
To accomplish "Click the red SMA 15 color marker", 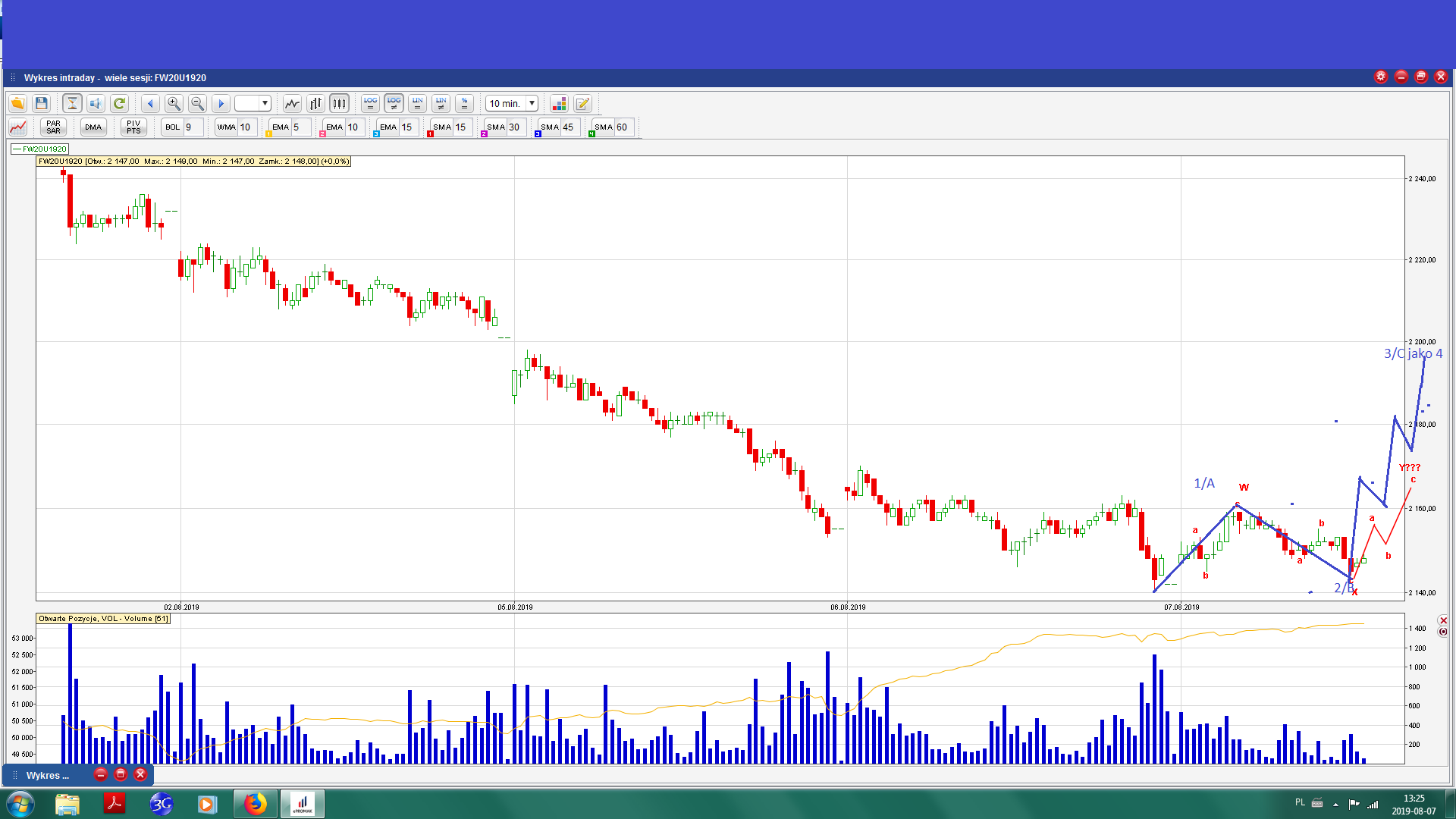I will pos(430,134).
